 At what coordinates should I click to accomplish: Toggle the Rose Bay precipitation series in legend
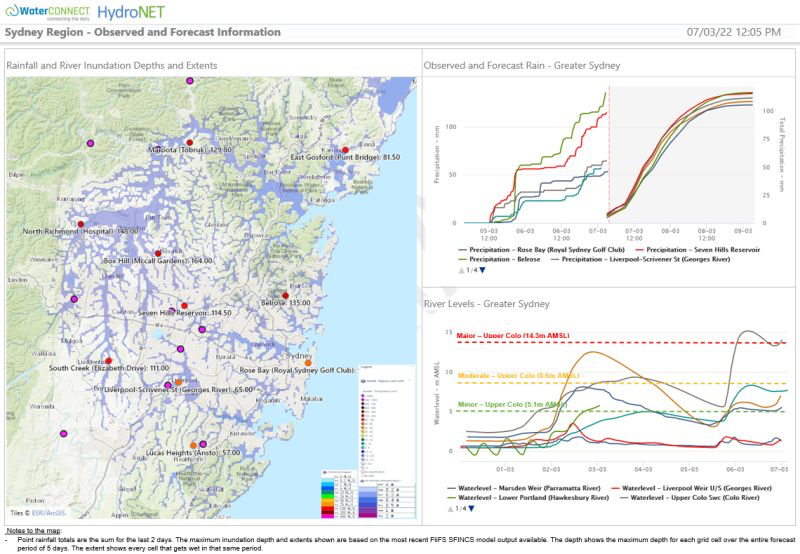(x=541, y=250)
